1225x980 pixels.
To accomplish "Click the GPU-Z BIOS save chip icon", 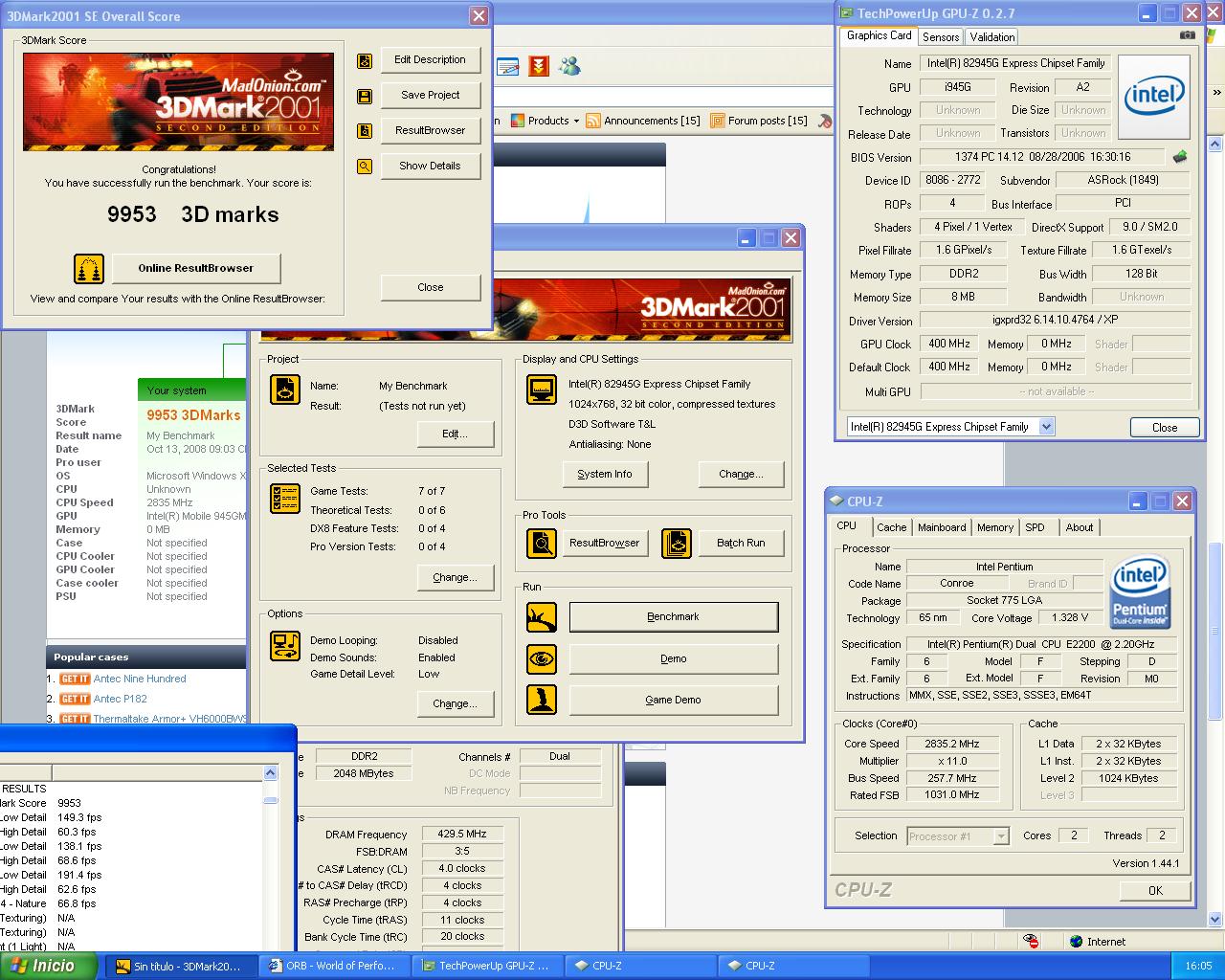I will click(1180, 157).
